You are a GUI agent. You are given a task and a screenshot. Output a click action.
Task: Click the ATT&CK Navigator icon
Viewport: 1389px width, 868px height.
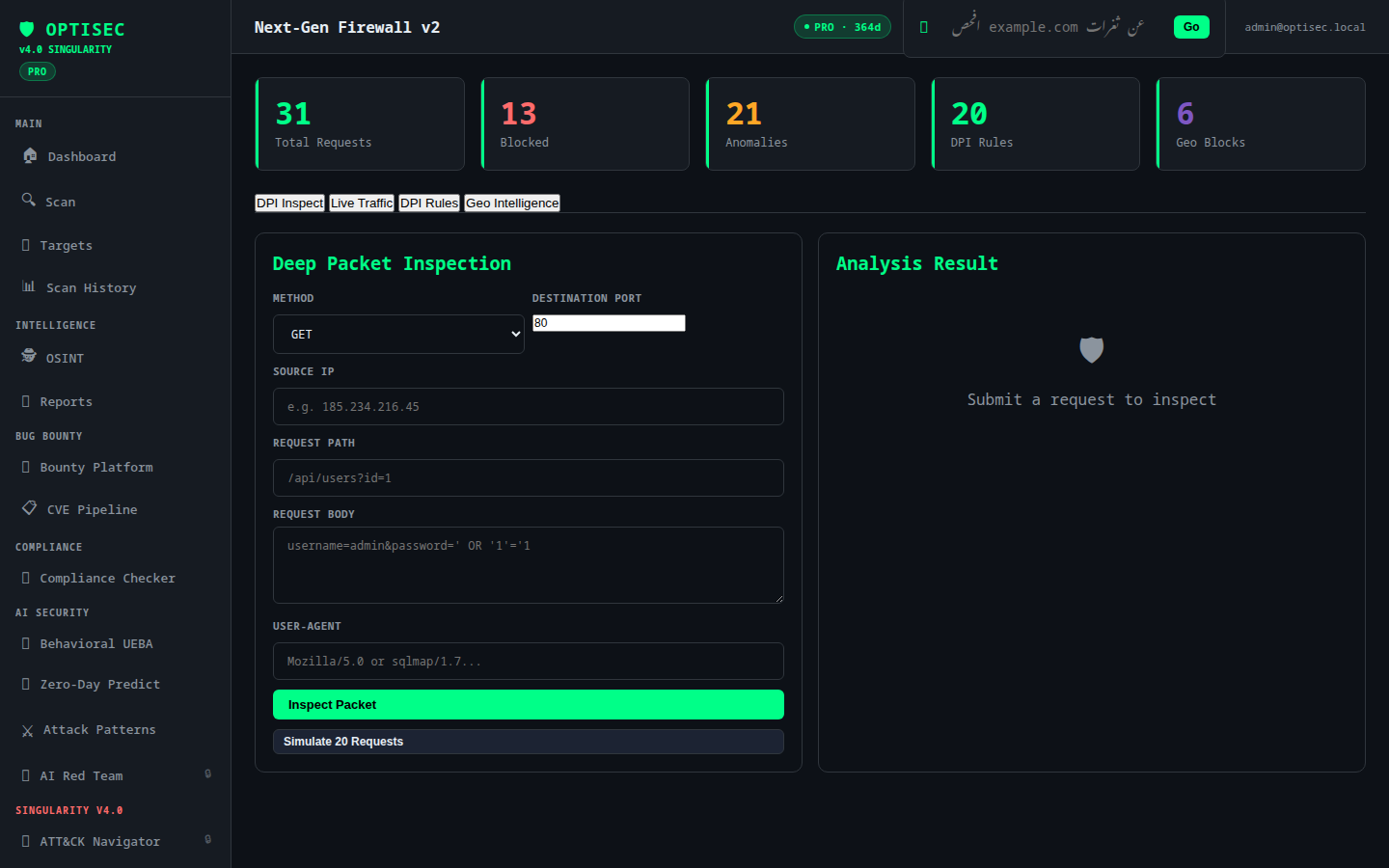coord(26,841)
